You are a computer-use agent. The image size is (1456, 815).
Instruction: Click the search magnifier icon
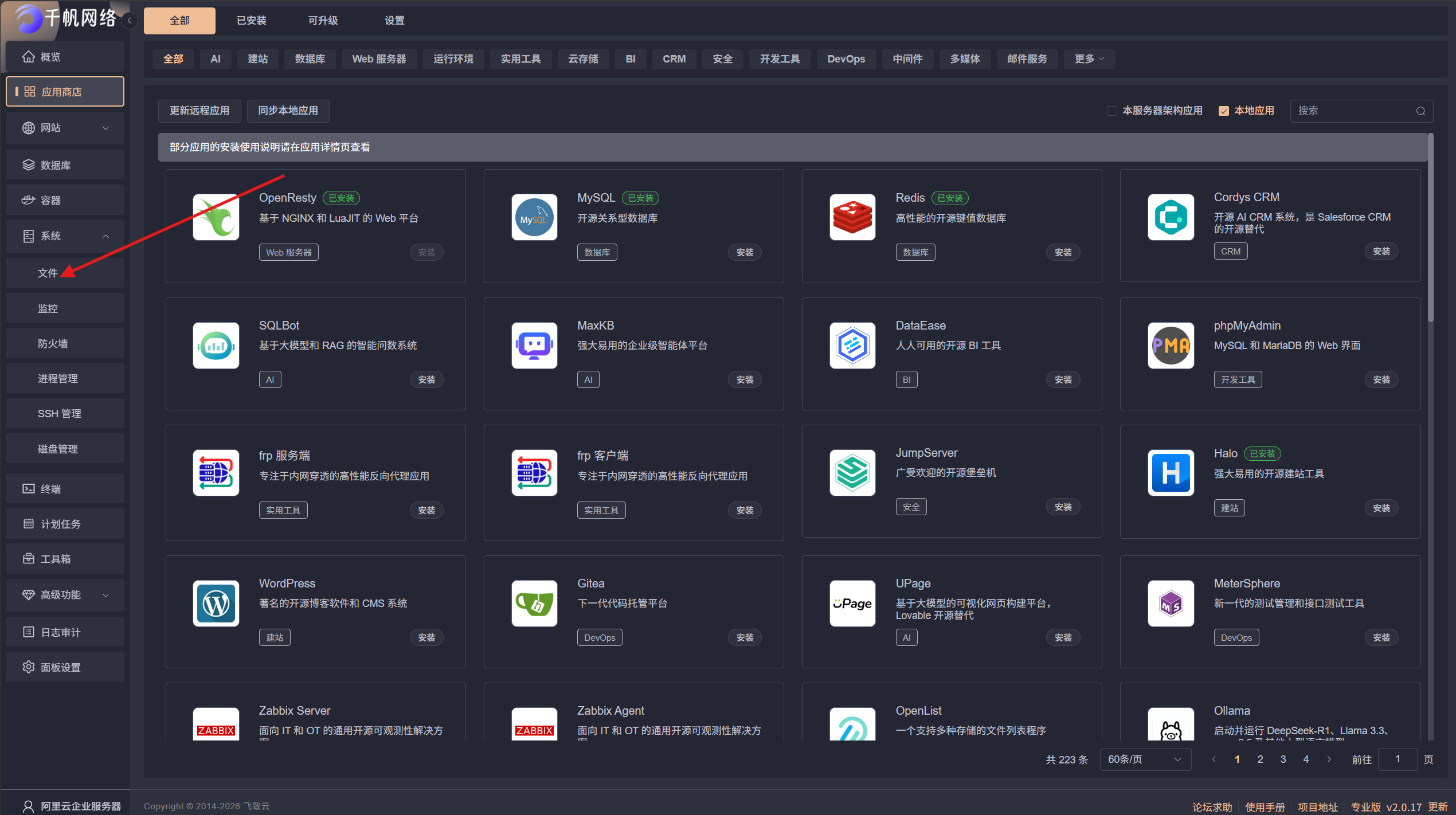pos(1420,111)
